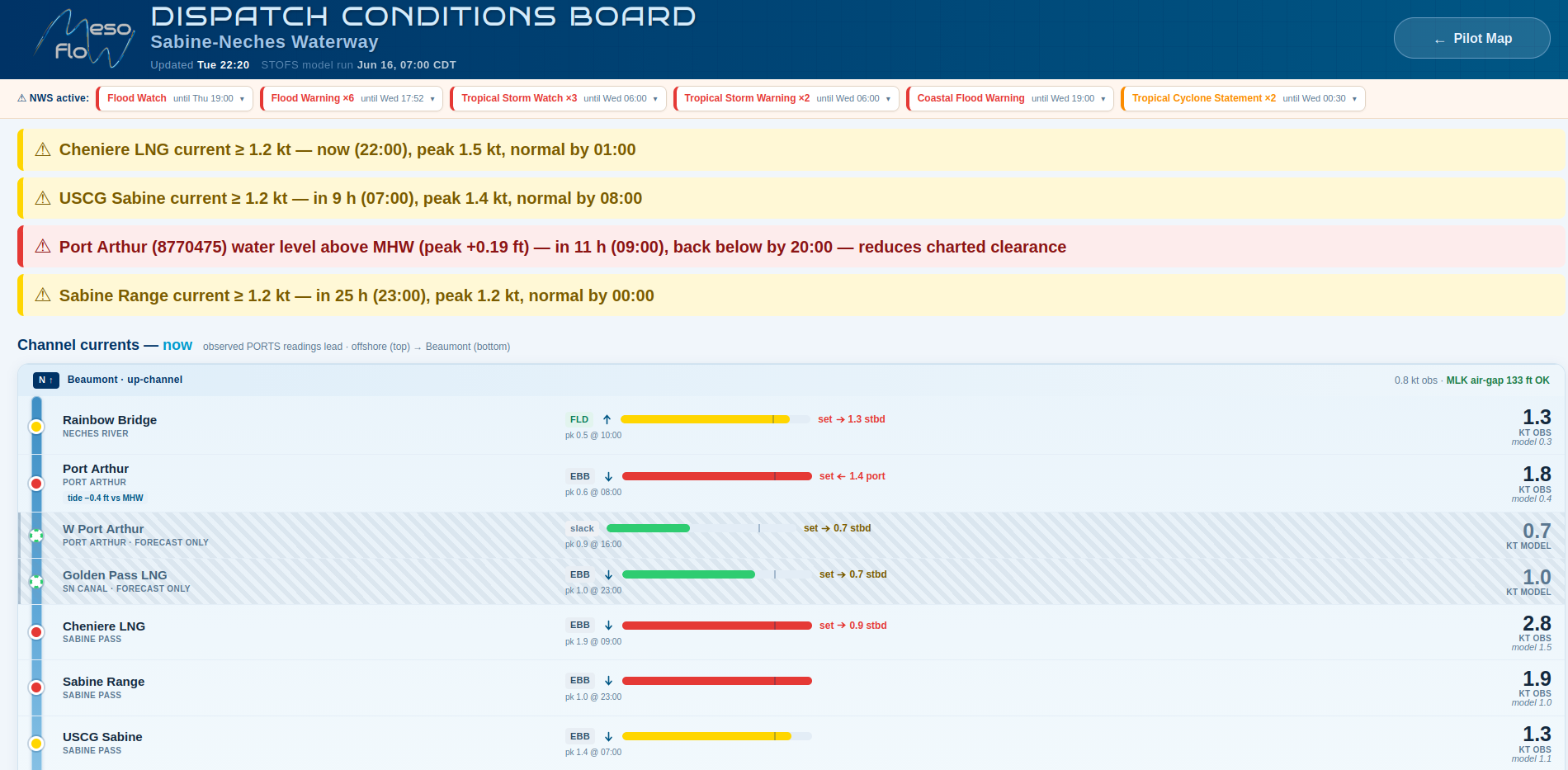The width and height of the screenshot is (1568, 770).
Task: Click set 1.4 port on Port Arthur
Action: tap(852, 476)
